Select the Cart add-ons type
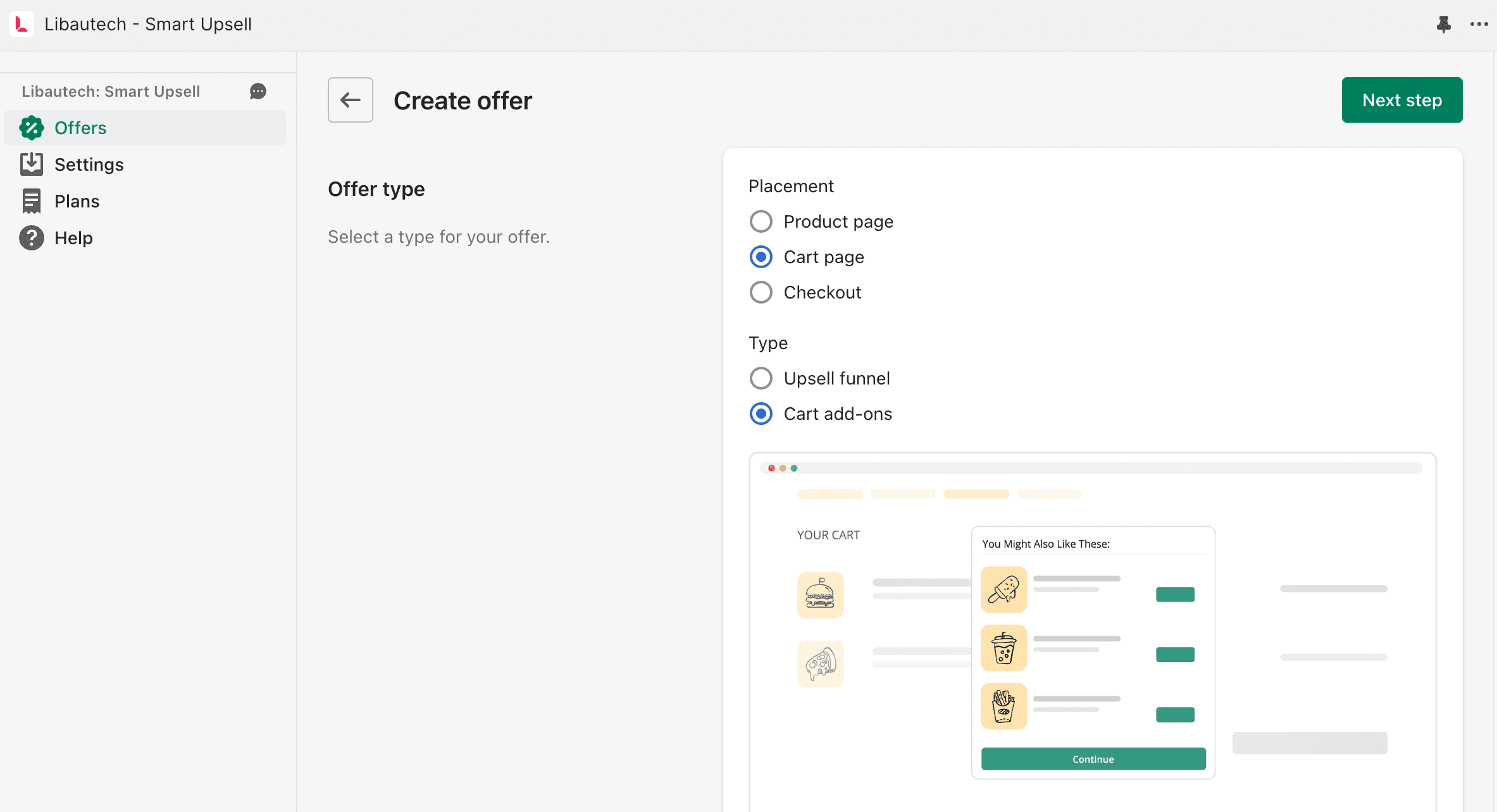 click(761, 414)
